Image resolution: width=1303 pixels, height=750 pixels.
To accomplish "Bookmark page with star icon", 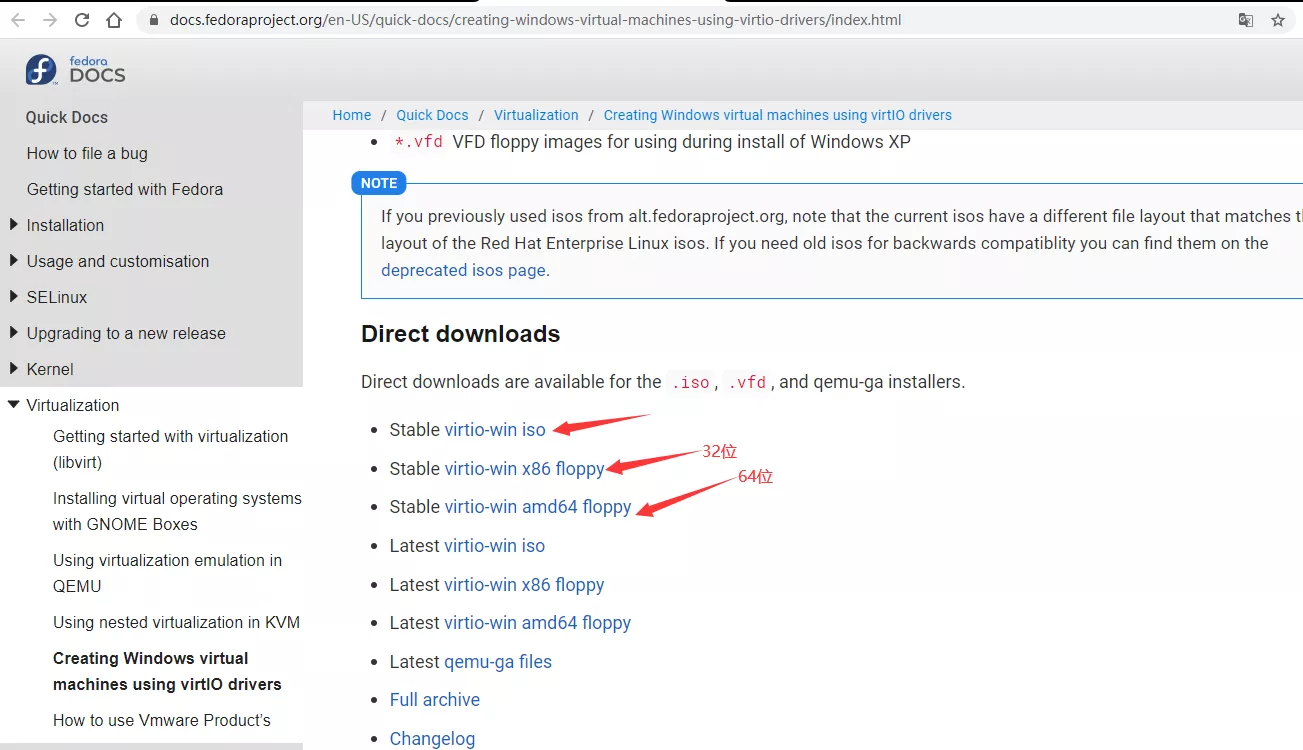I will point(1277,20).
